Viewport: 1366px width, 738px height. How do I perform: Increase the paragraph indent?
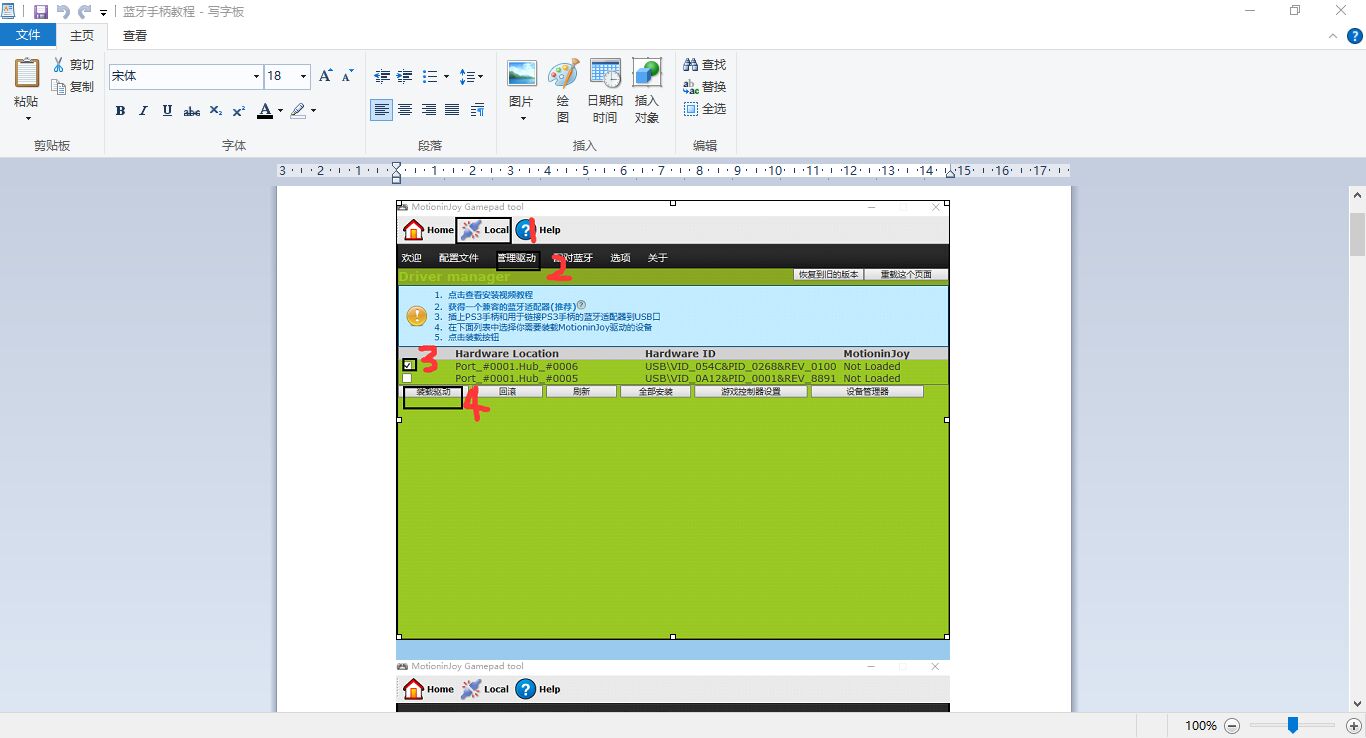click(404, 76)
